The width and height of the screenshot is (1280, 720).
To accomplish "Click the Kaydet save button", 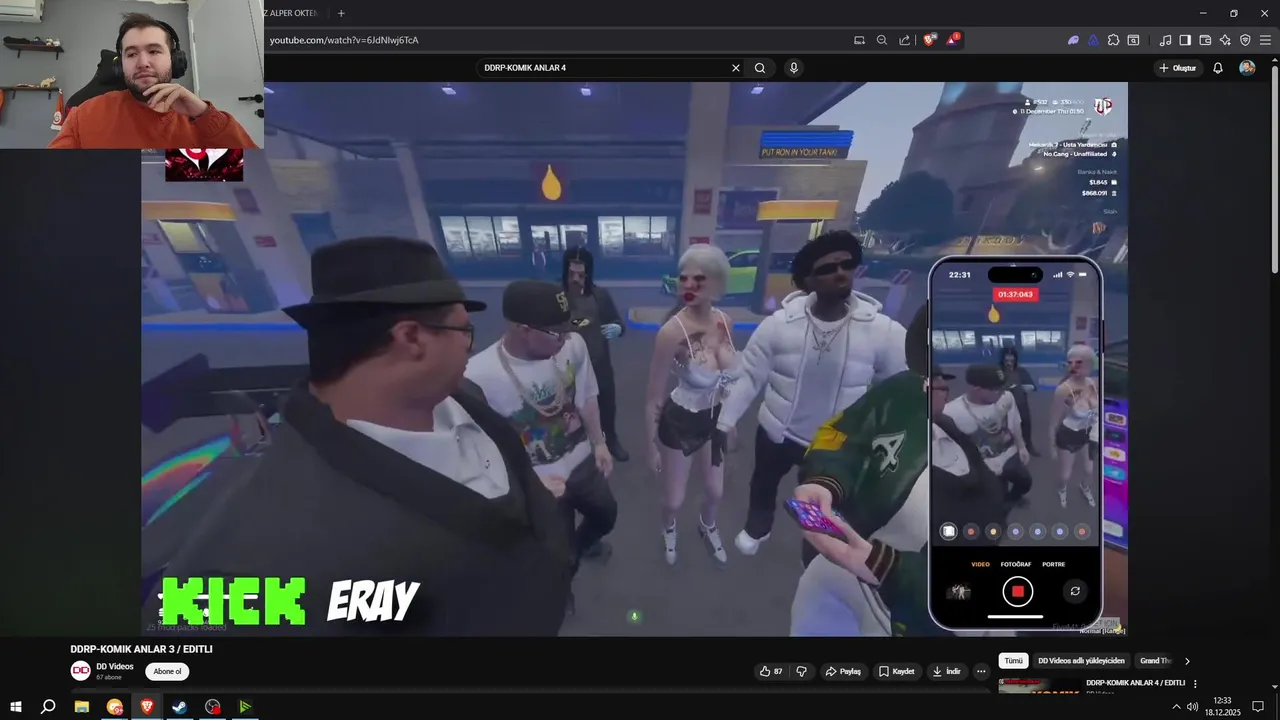I will (x=896, y=671).
